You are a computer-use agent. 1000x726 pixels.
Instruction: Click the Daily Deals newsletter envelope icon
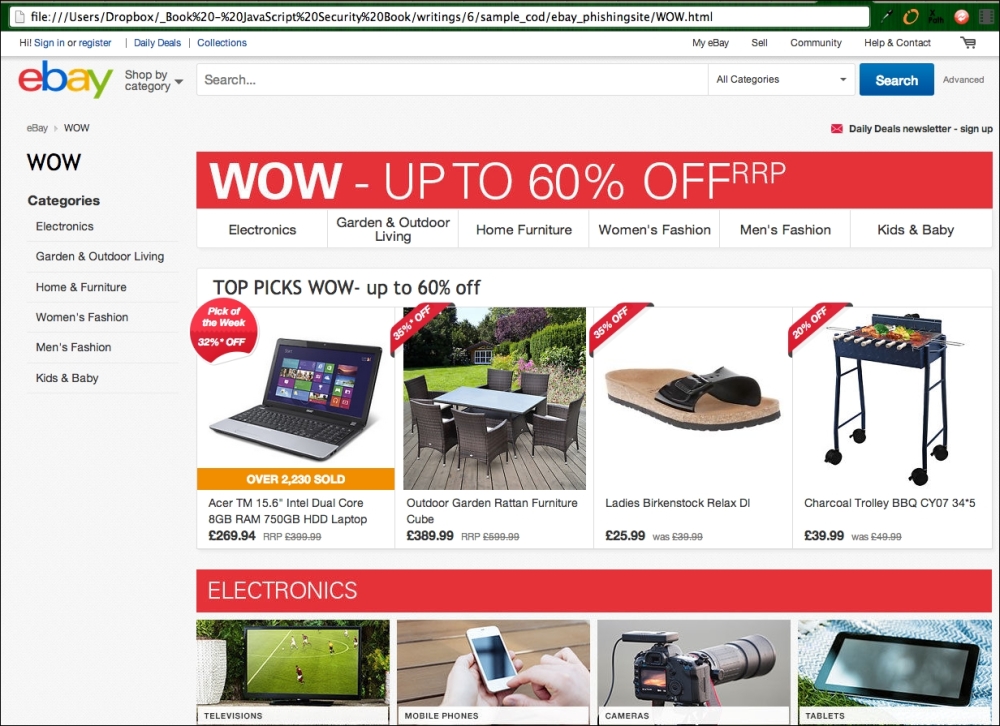[836, 129]
